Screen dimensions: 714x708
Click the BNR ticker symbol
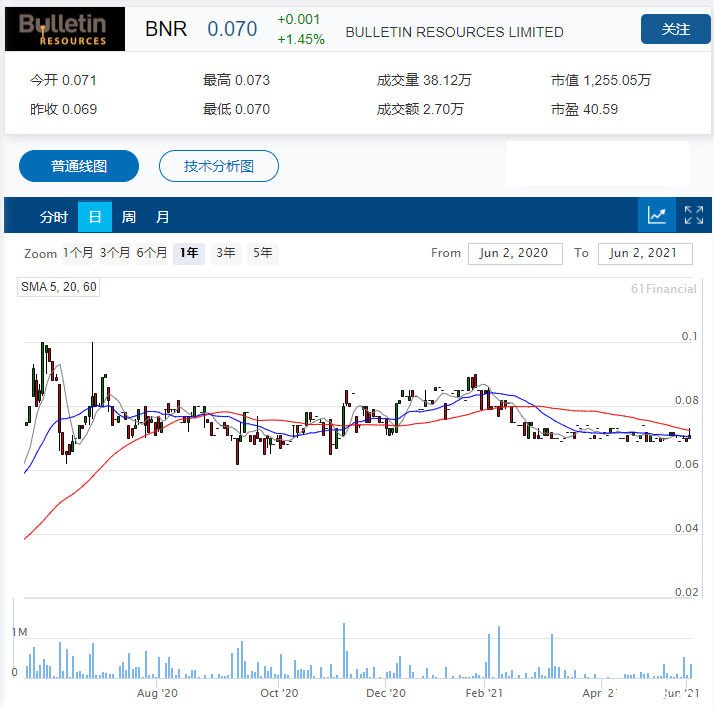tap(166, 29)
